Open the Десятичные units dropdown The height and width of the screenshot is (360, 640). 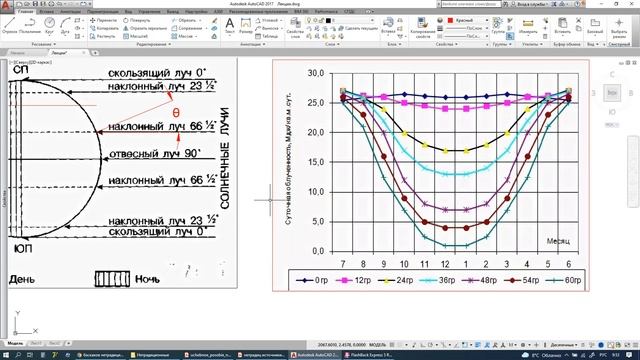564,345
